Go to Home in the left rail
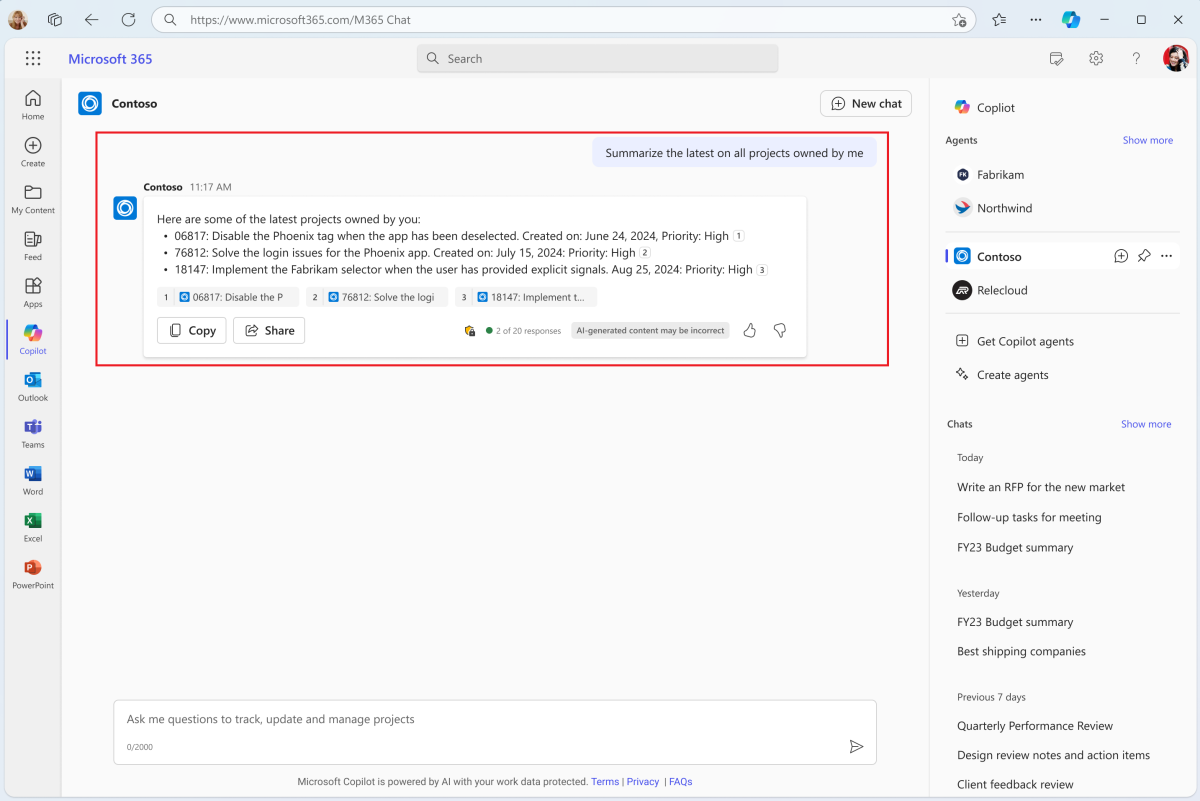This screenshot has height=801, width=1200. (33, 104)
